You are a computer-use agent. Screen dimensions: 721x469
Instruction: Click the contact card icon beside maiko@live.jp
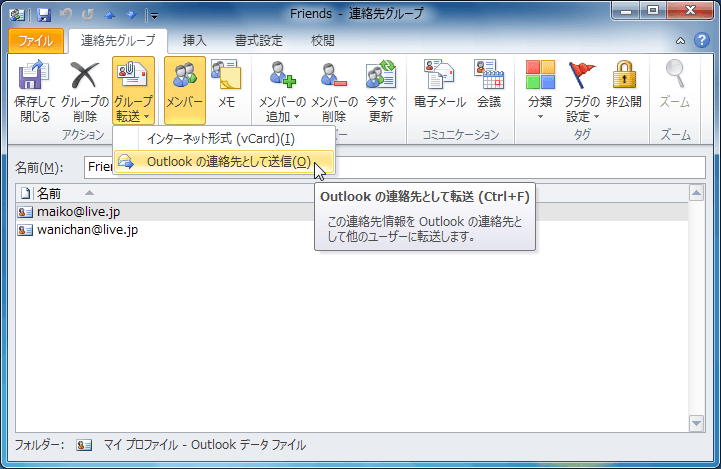(x=25, y=212)
